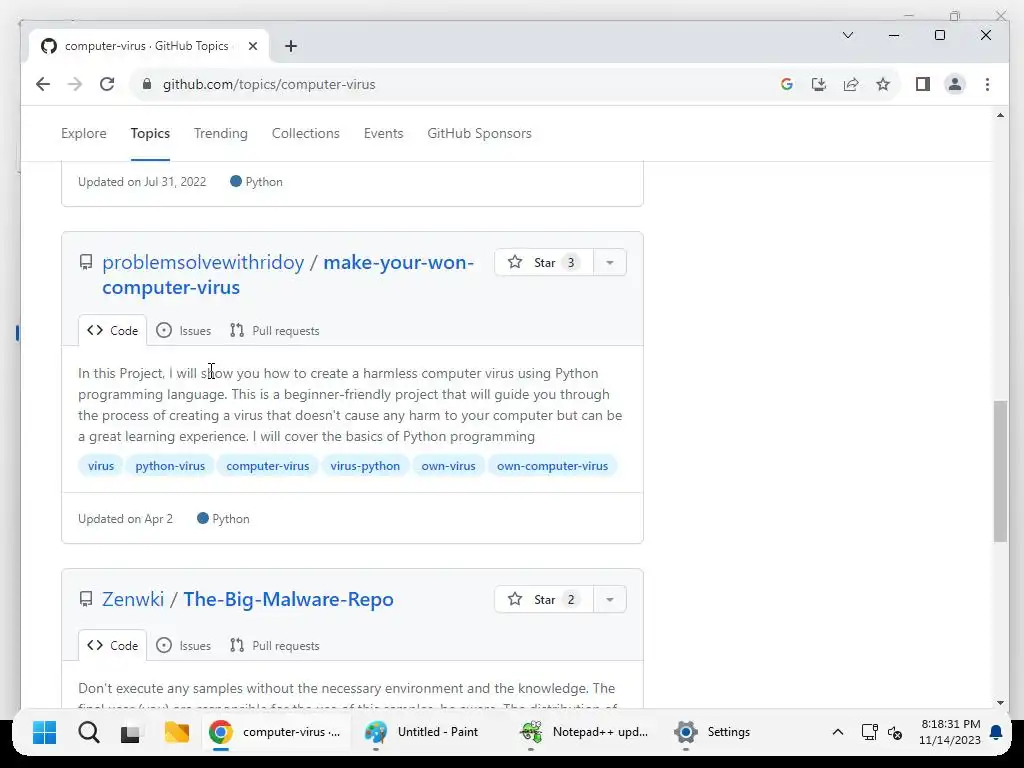This screenshot has width=1024, height=768.
Task: Open network status tray icon
Action: (x=869, y=732)
